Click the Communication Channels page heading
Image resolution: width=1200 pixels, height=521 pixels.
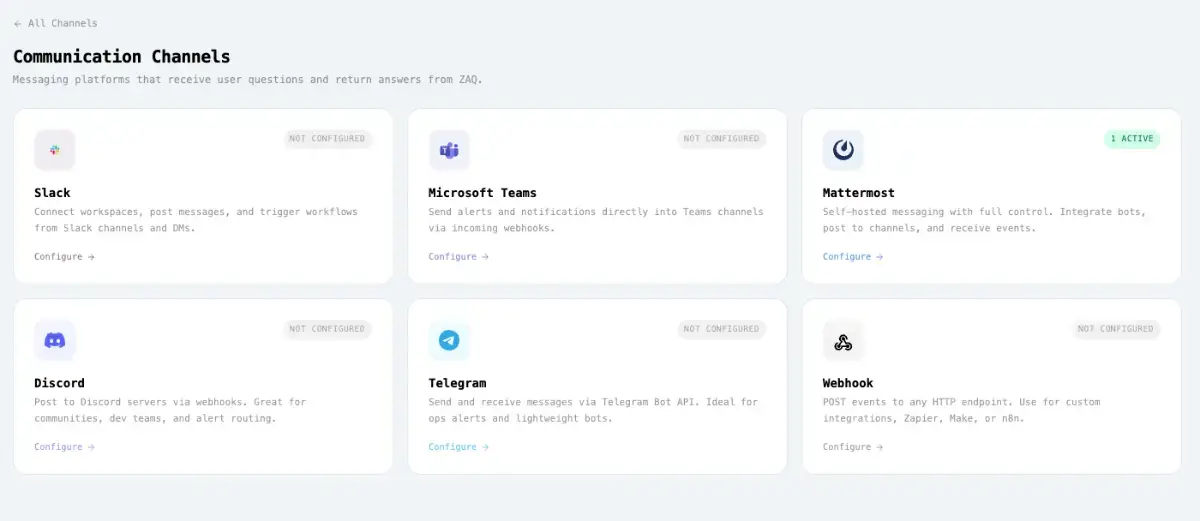[121, 57]
